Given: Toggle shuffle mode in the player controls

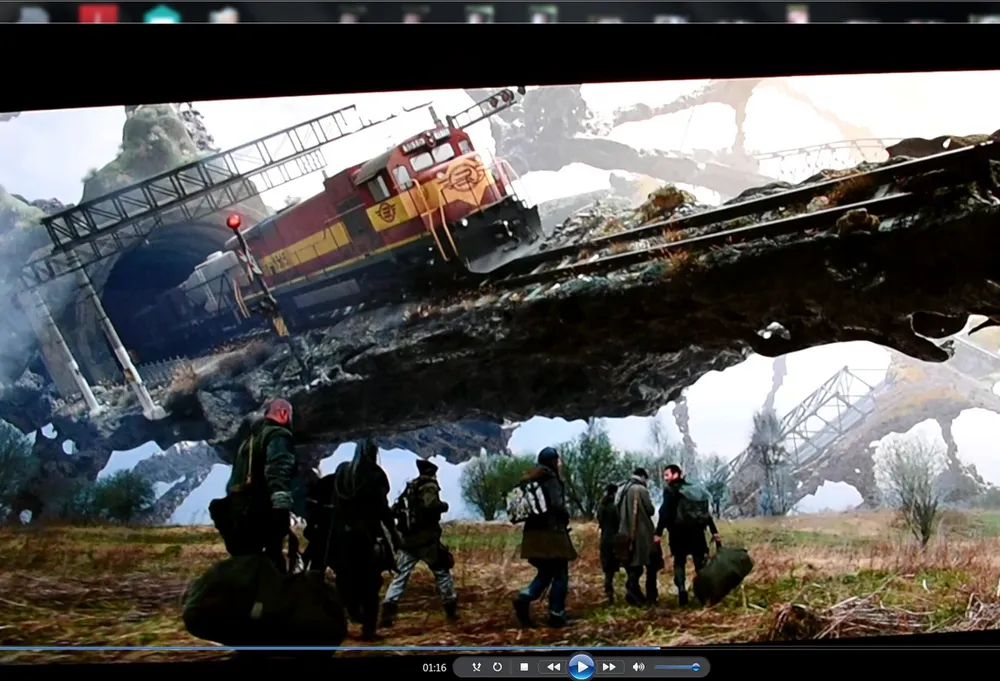Looking at the screenshot, I should point(476,667).
